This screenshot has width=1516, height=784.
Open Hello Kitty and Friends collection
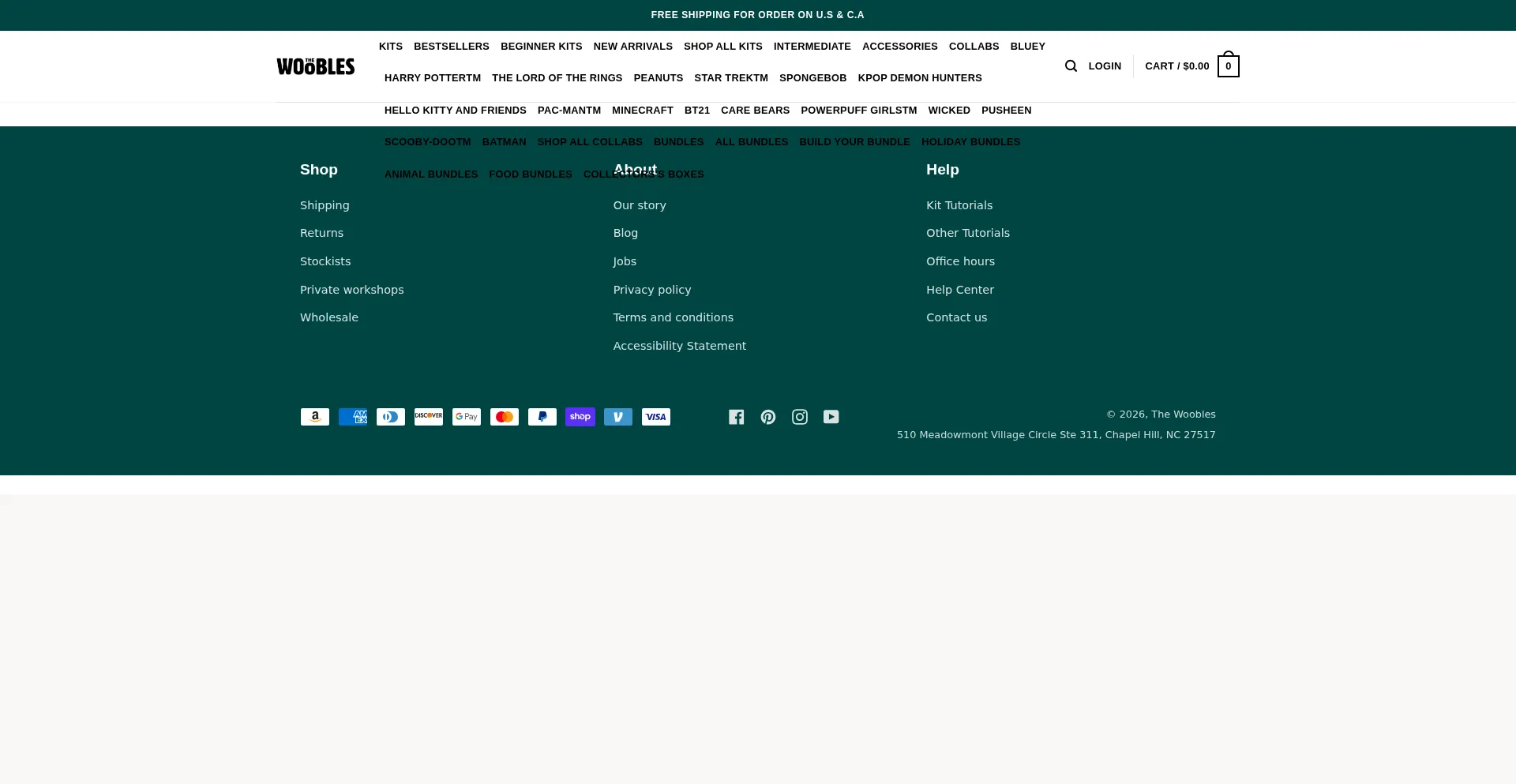[456, 111]
